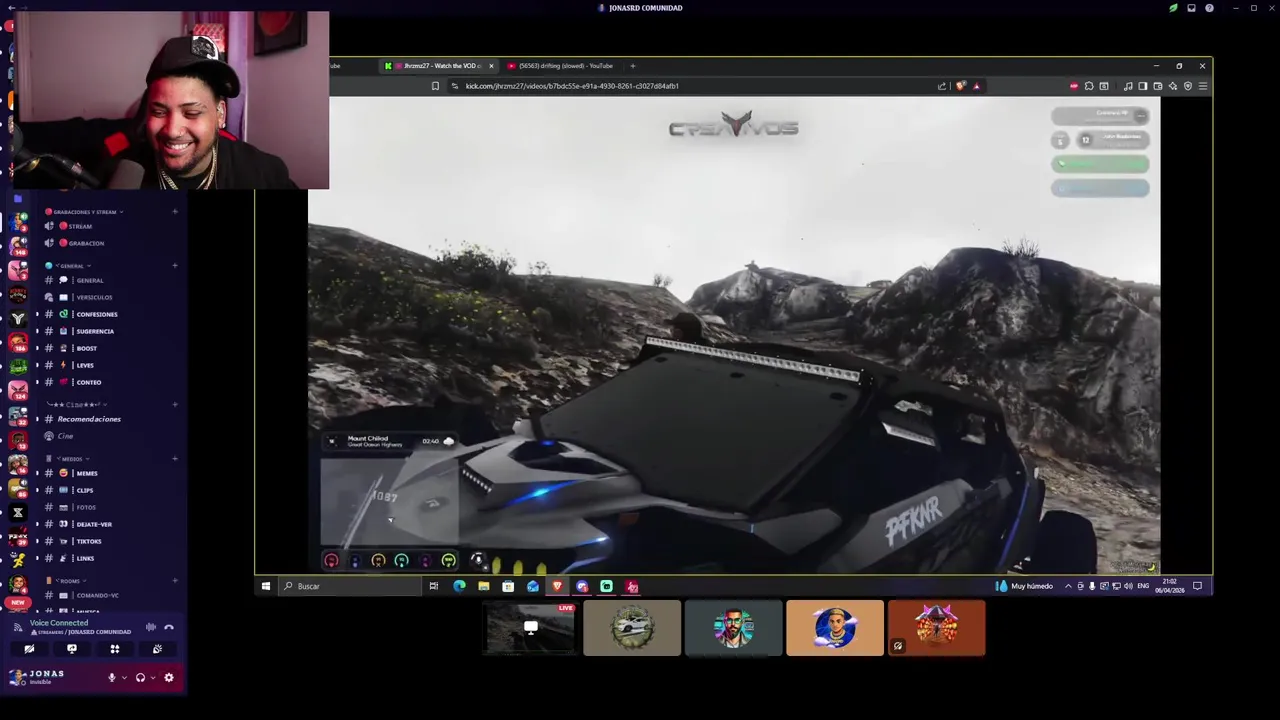The image size is (1280, 720).
Task: Open microphone input options arrow
Action: point(124,677)
